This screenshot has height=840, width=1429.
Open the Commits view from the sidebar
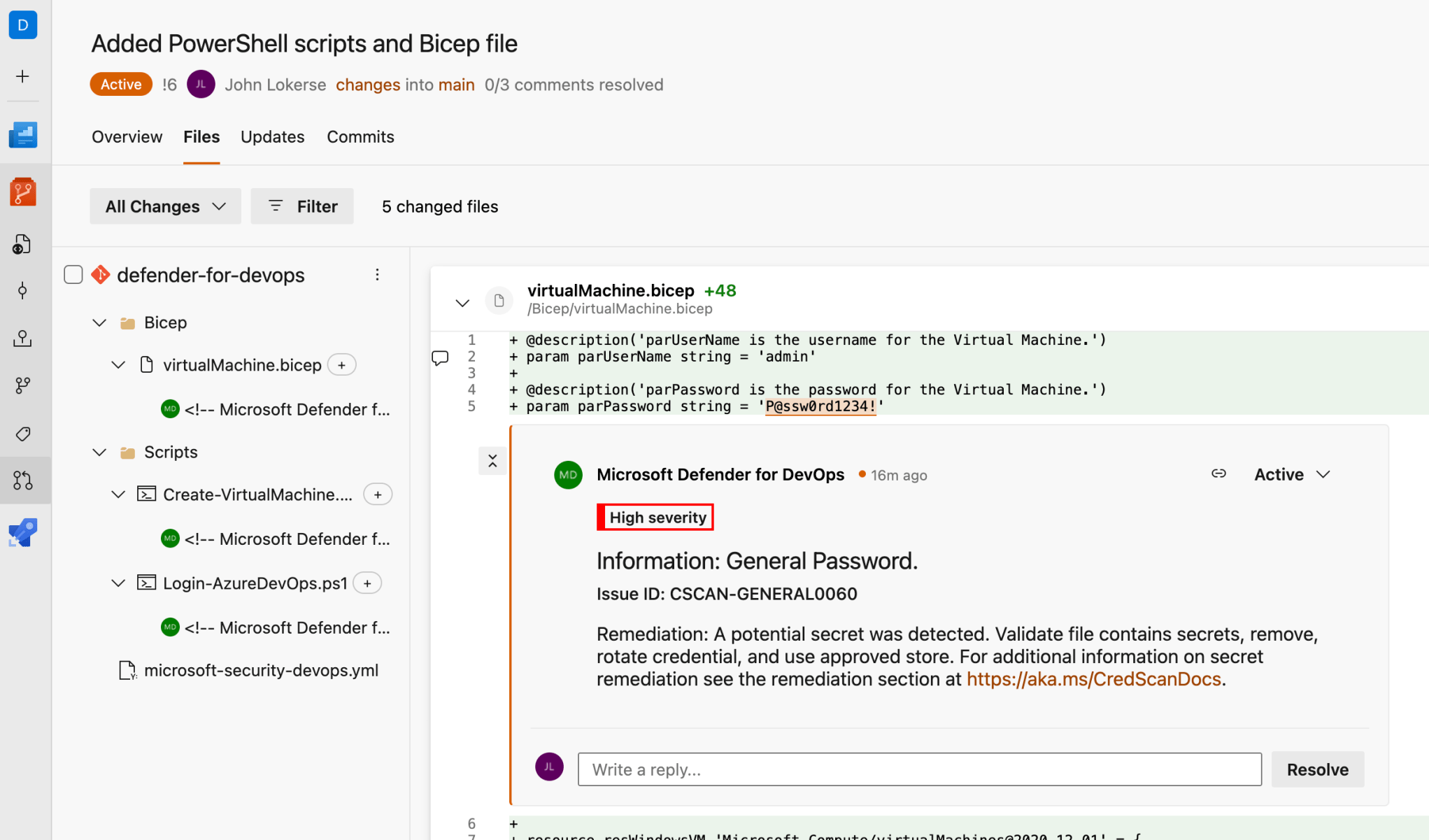(x=23, y=290)
